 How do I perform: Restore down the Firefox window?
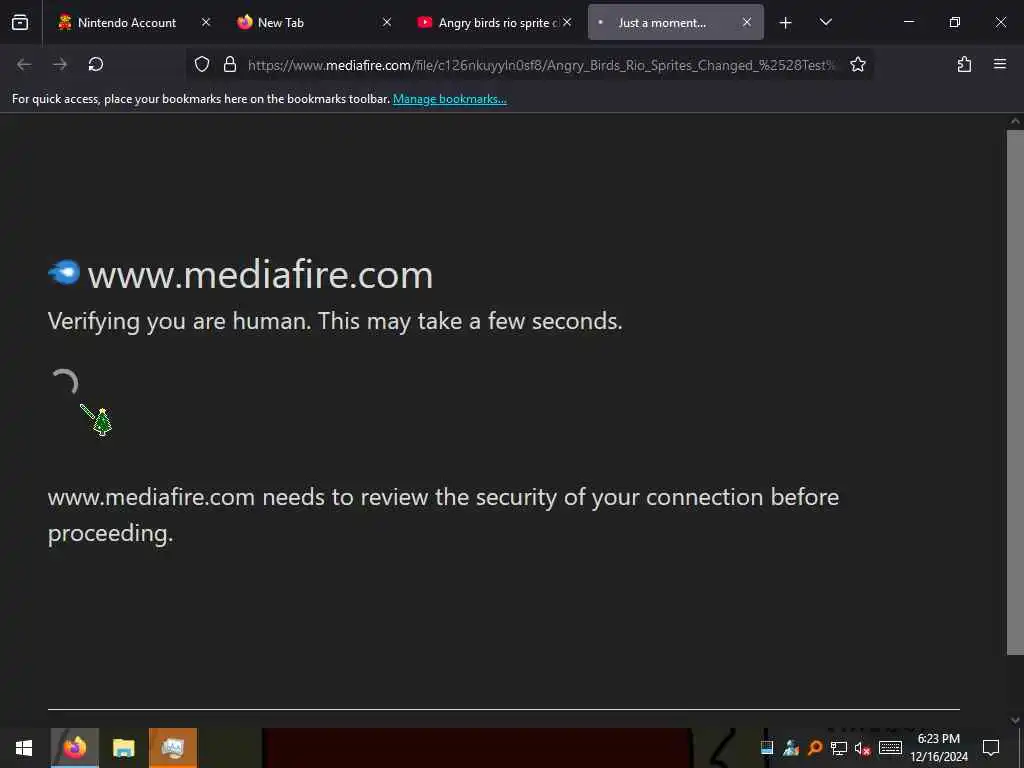point(955,22)
